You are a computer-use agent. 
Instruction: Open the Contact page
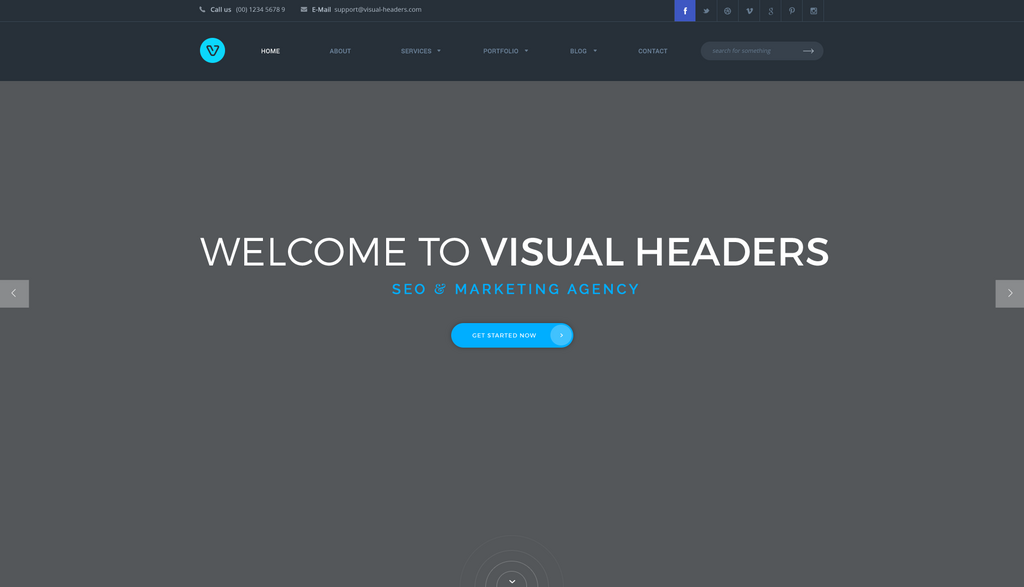click(652, 51)
